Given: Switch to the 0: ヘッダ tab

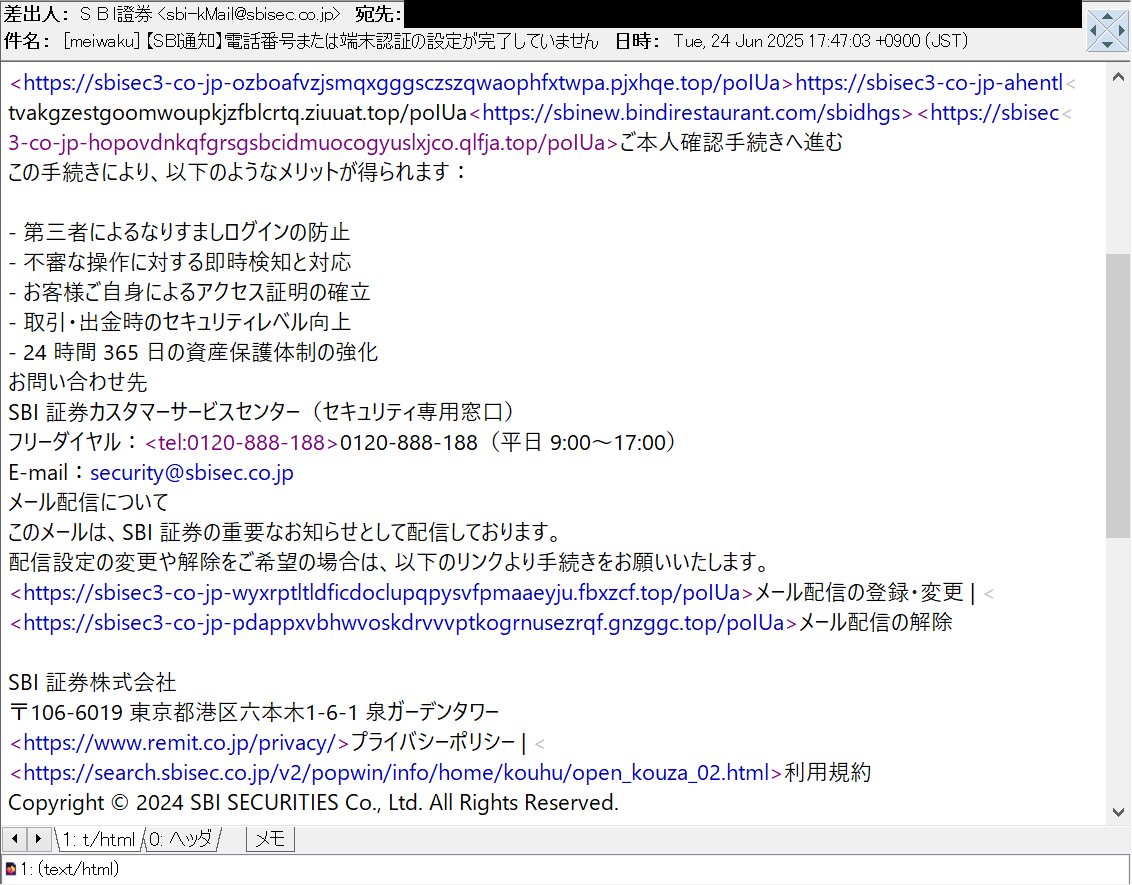Looking at the screenshot, I should point(182,840).
